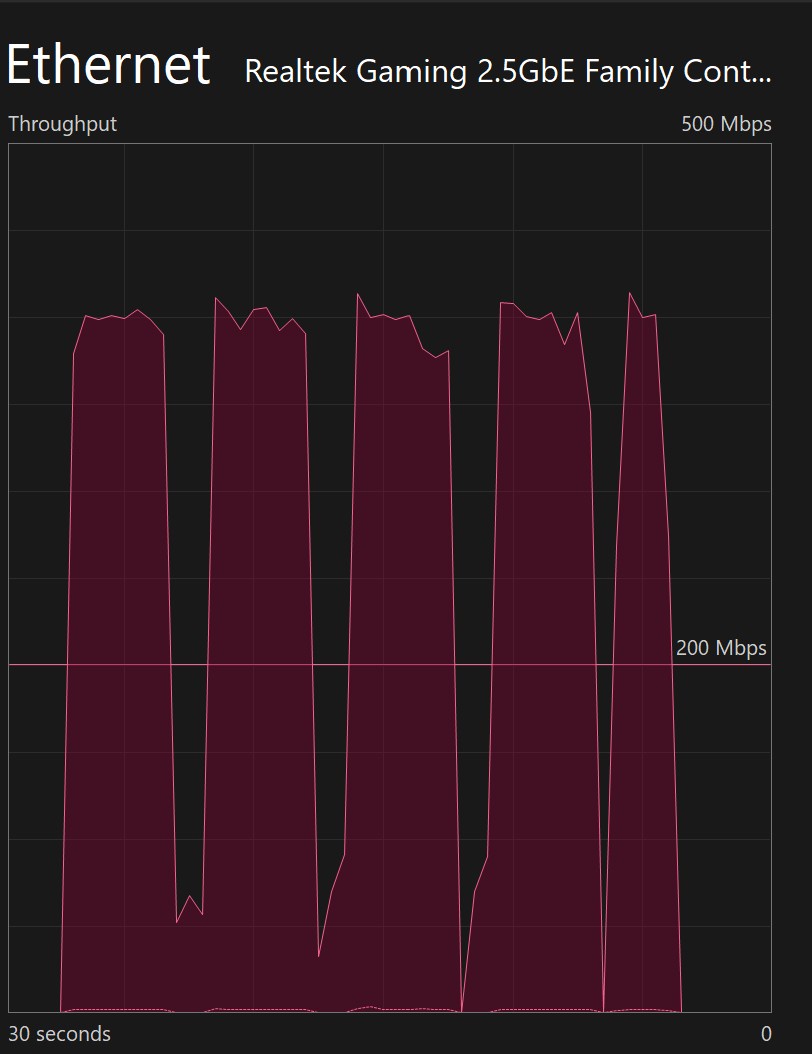This screenshot has width=812, height=1054.
Task: Click the 0 label at the bottom right
Action: tap(766, 1033)
